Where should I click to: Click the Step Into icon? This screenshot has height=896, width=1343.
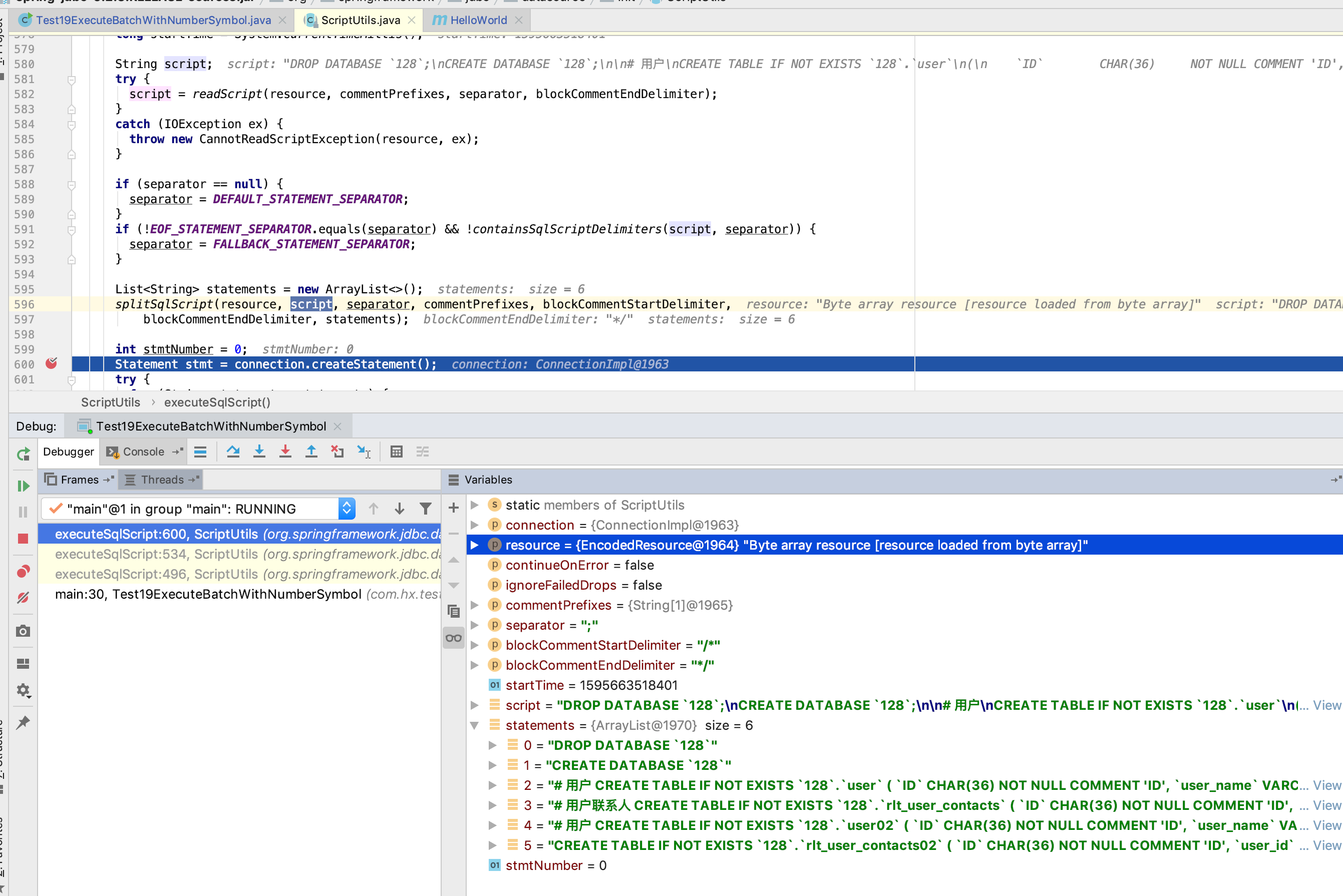point(259,452)
